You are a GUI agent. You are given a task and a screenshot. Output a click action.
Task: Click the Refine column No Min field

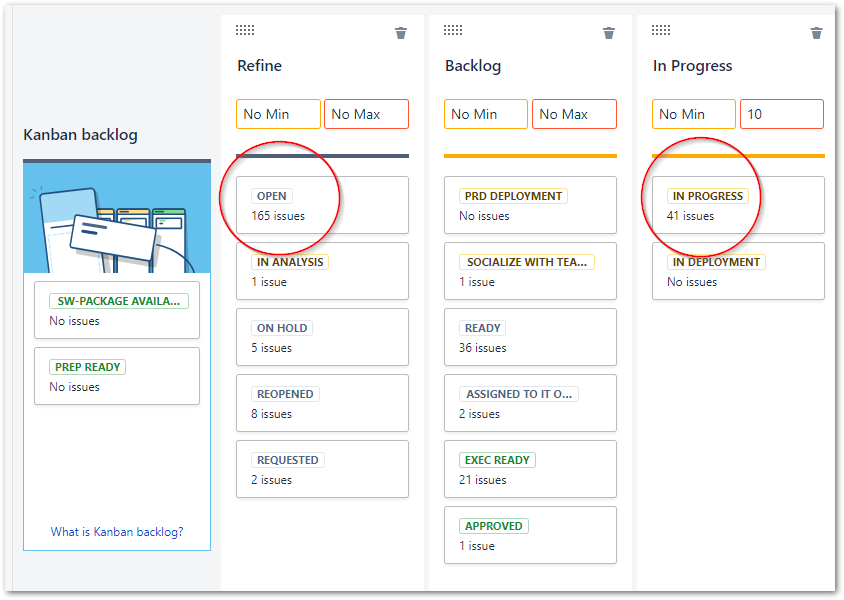(x=278, y=114)
